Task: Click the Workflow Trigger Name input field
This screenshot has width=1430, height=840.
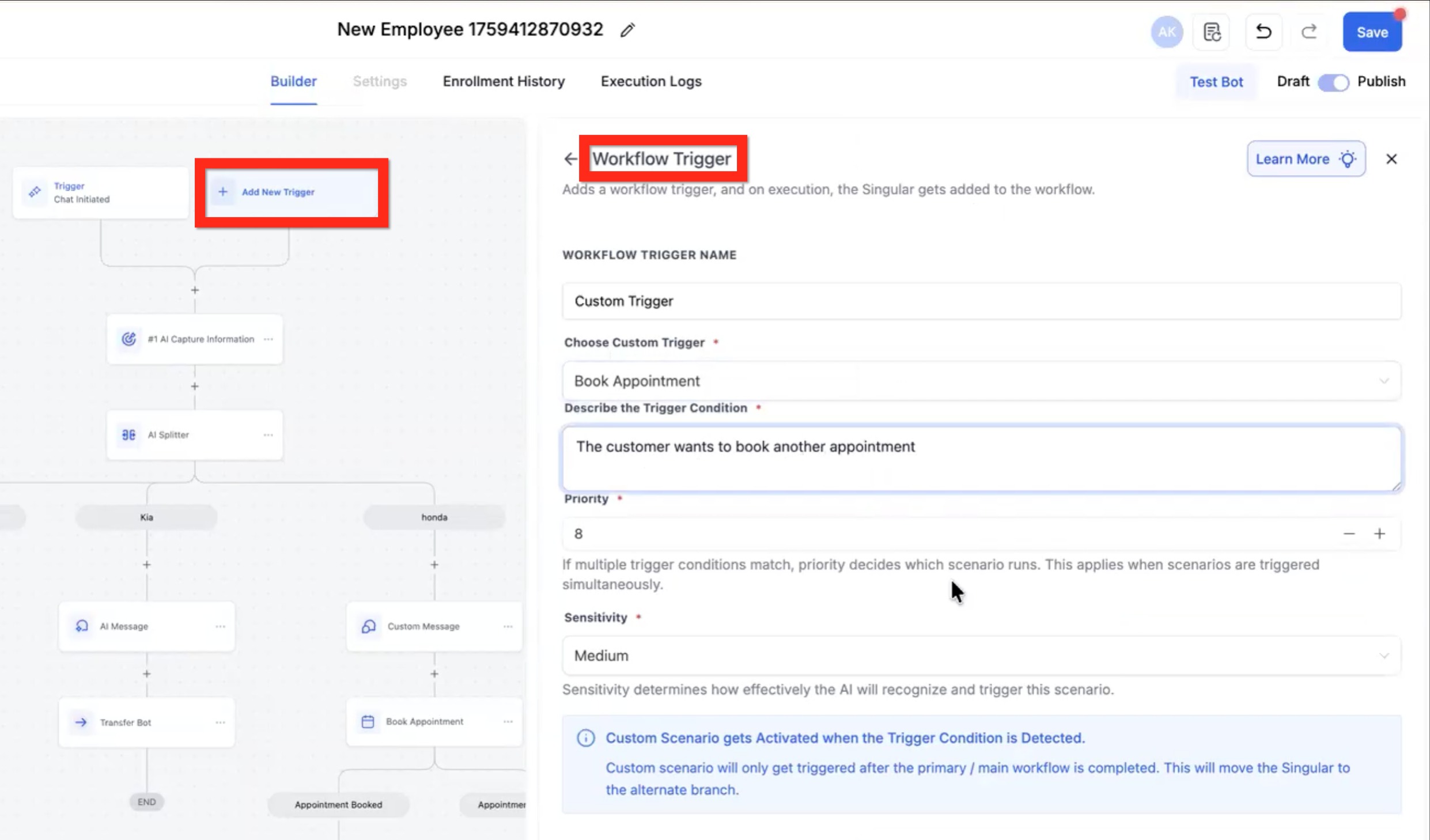Action: (x=981, y=301)
